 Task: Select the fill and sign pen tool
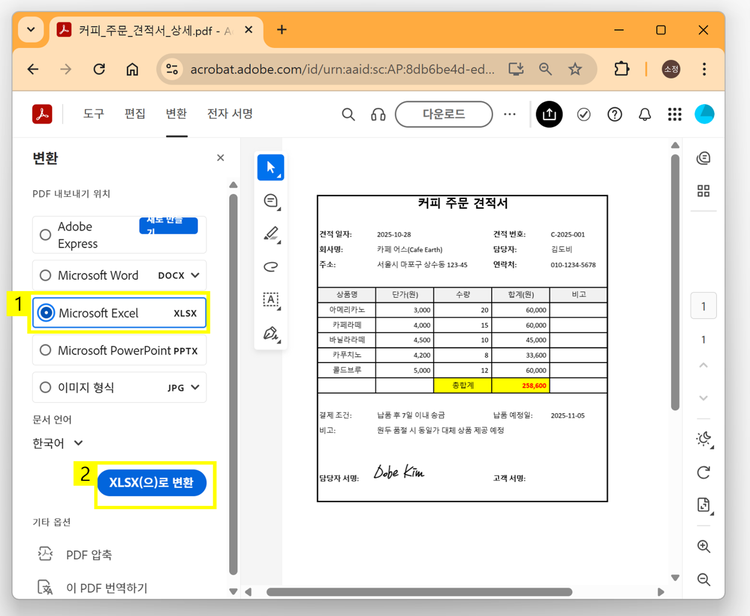click(x=271, y=333)
